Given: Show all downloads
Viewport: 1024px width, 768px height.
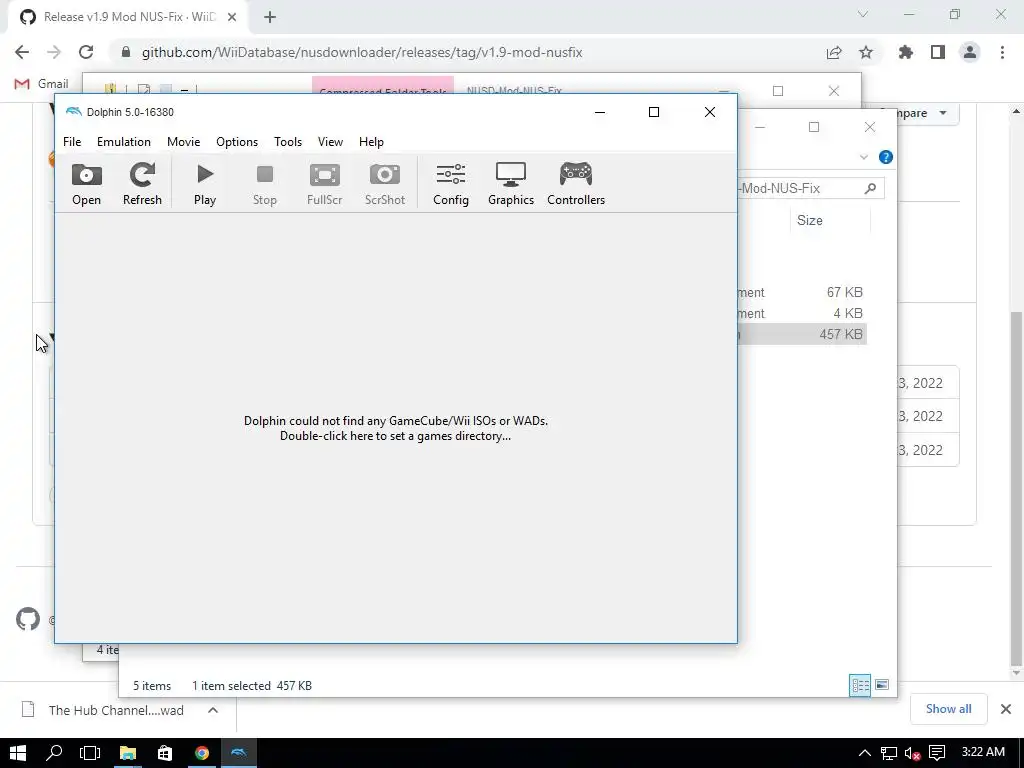Looking at the screenshot, I should pyautogui.click(x=948, y=709).
